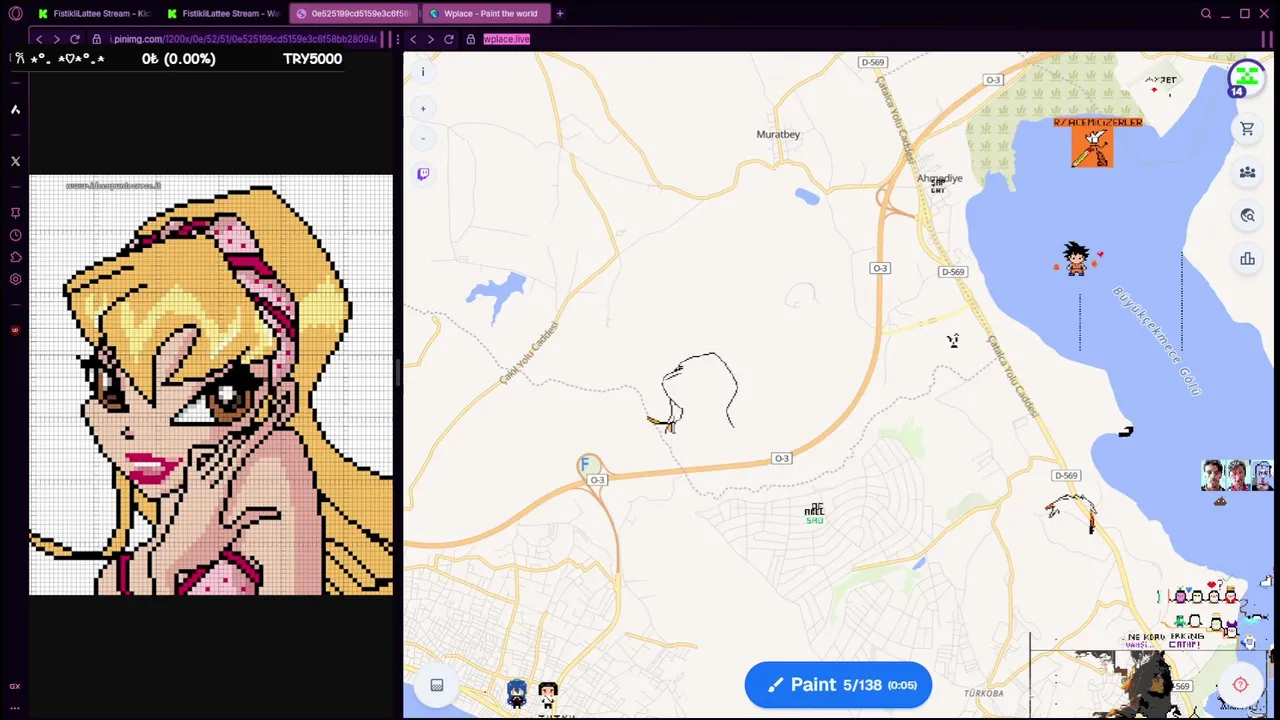Viewport: 1280px width, 720px height.
Task: Open the Aria AI sidebar icon
Action: point(15,109)
